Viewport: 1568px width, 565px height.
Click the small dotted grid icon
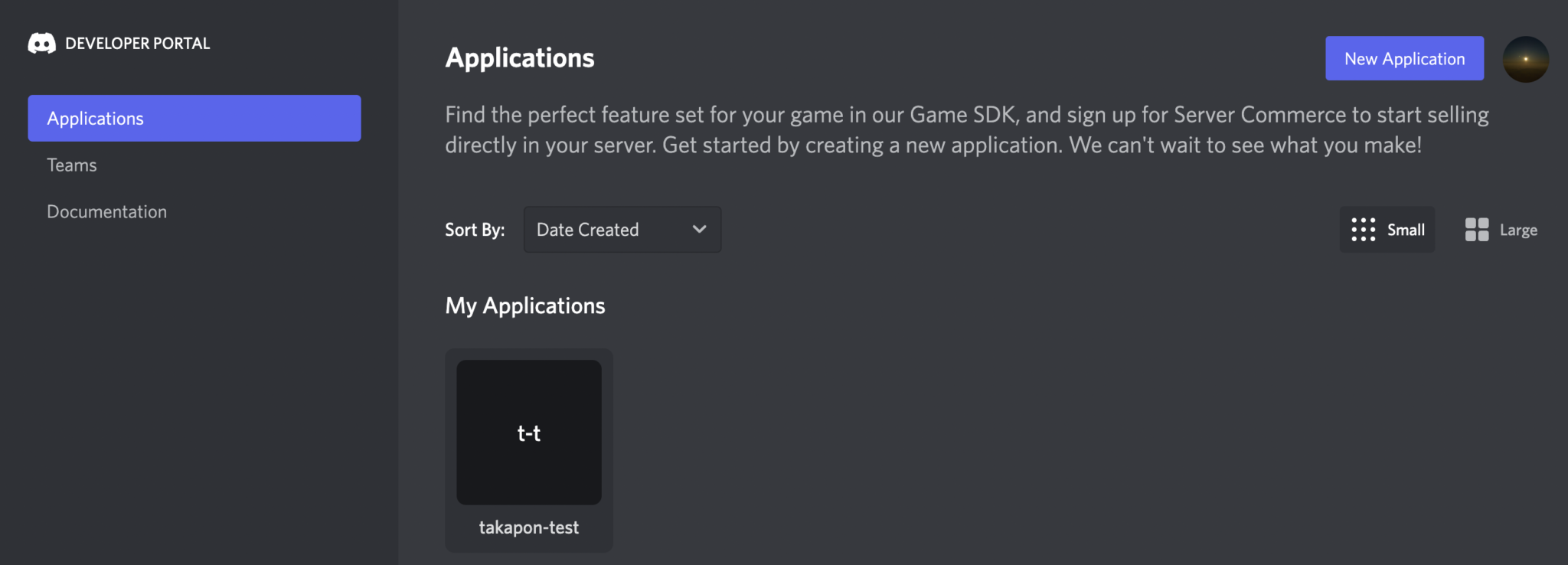point(1363,230)
